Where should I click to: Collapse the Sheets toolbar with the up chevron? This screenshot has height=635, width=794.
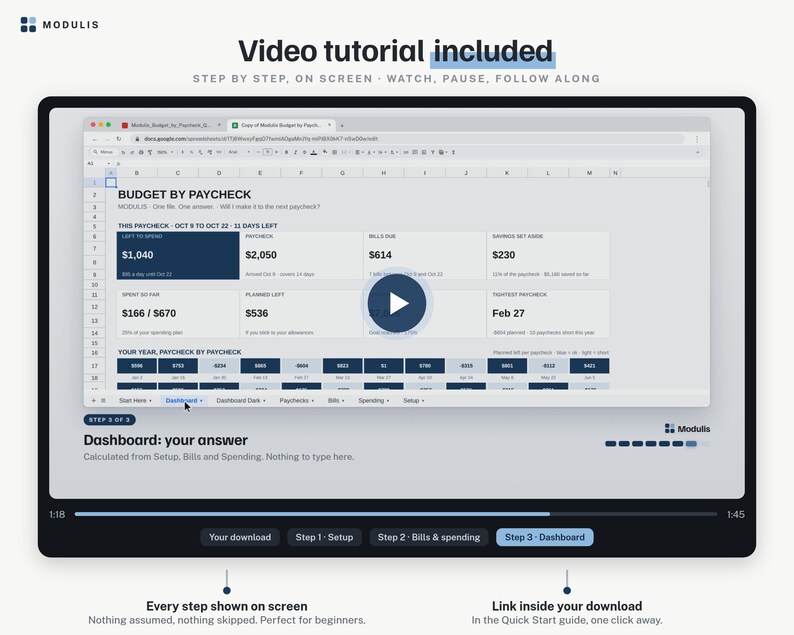(697, 152)
